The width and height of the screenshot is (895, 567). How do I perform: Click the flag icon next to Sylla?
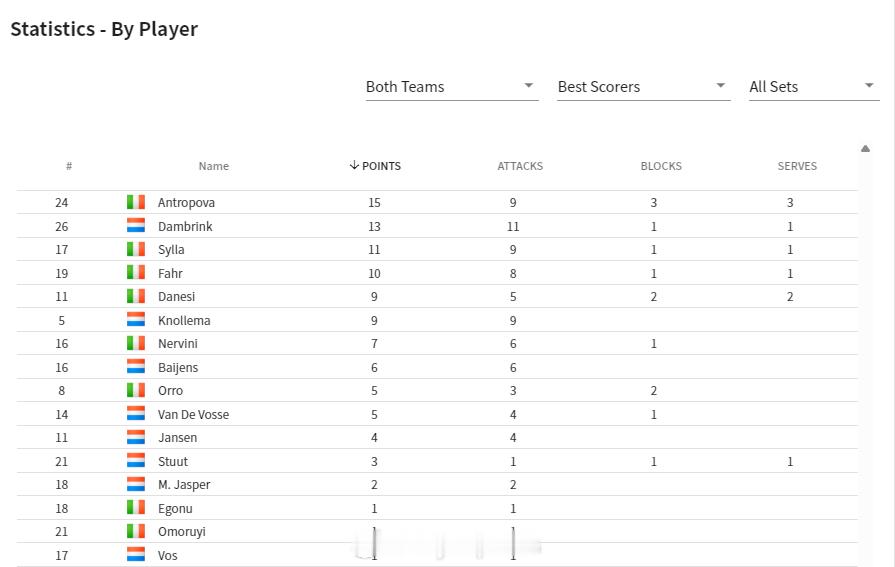[136, 249]
